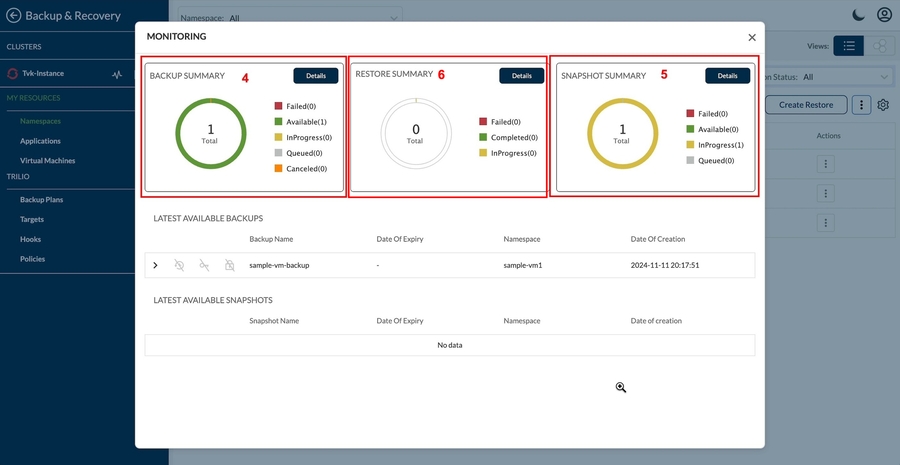Close the Monitoring dialog

[x=752, y=37]
